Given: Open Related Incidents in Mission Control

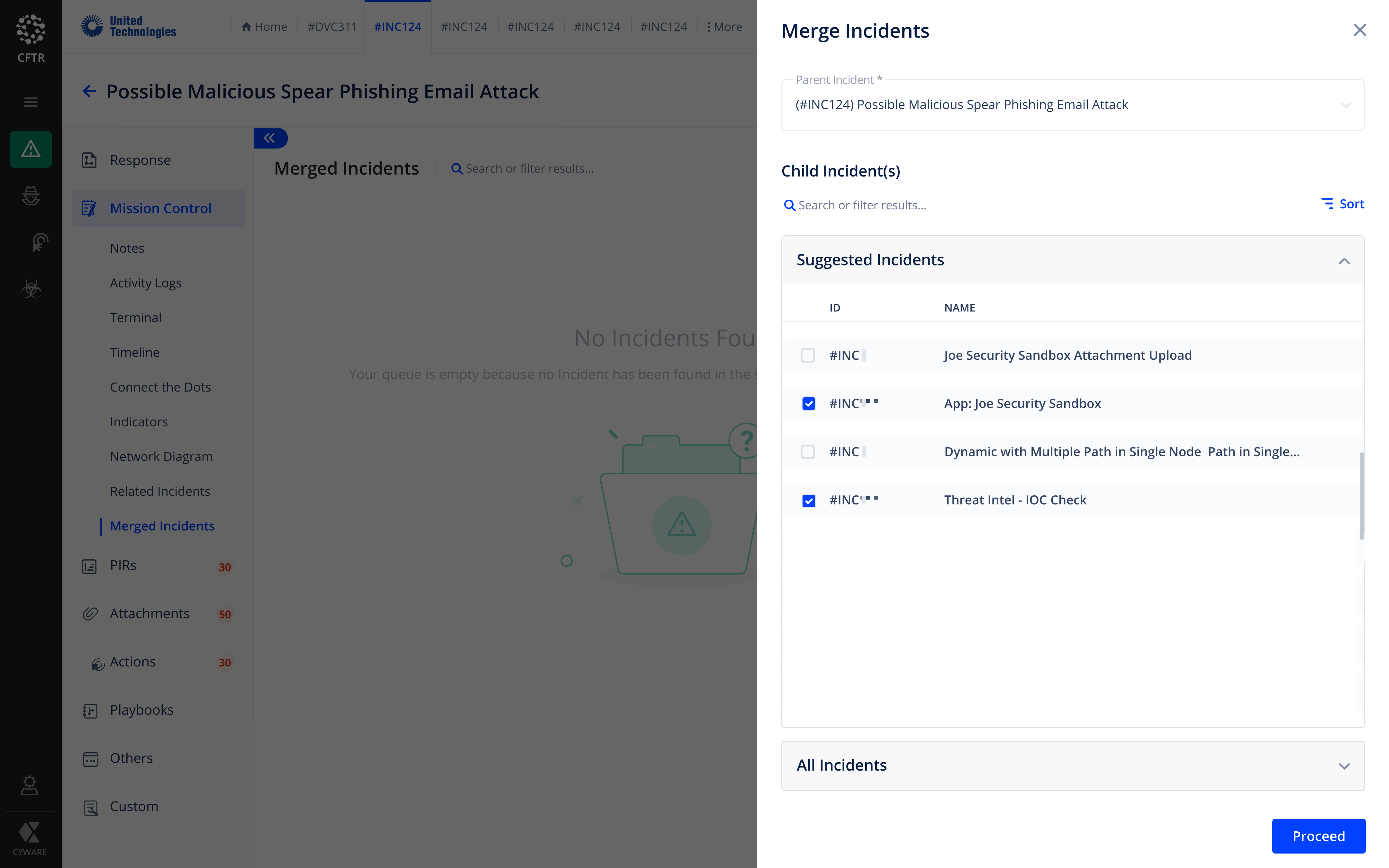Looking at the screenshot, I should (159, 492).
